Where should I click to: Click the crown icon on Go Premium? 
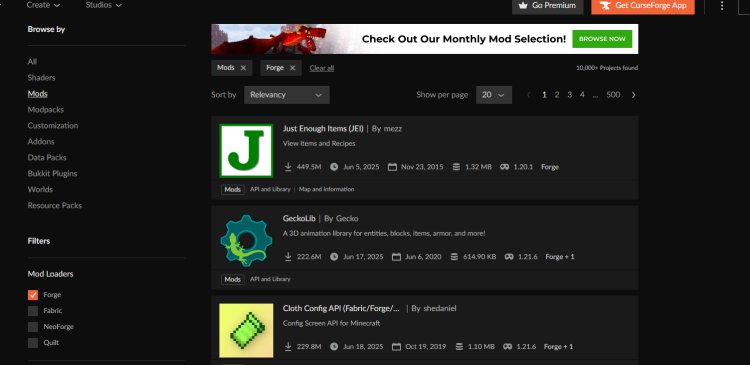[x=523, y=5]
